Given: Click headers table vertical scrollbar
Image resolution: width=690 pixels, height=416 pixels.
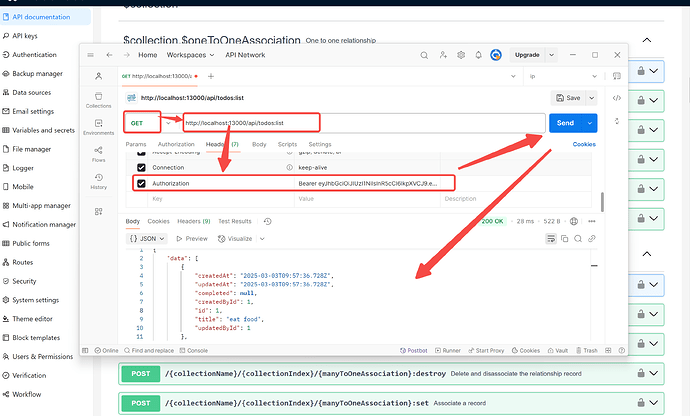Looking at the screenshot, I should [602, 202].
